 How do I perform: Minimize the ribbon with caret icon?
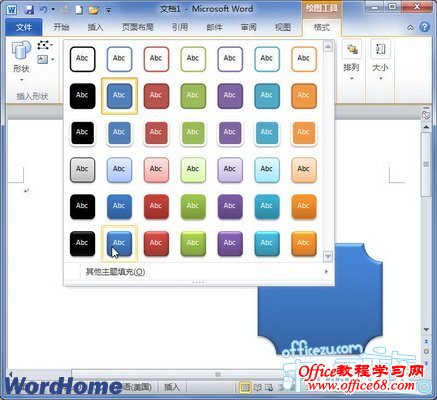pos(411,27)
